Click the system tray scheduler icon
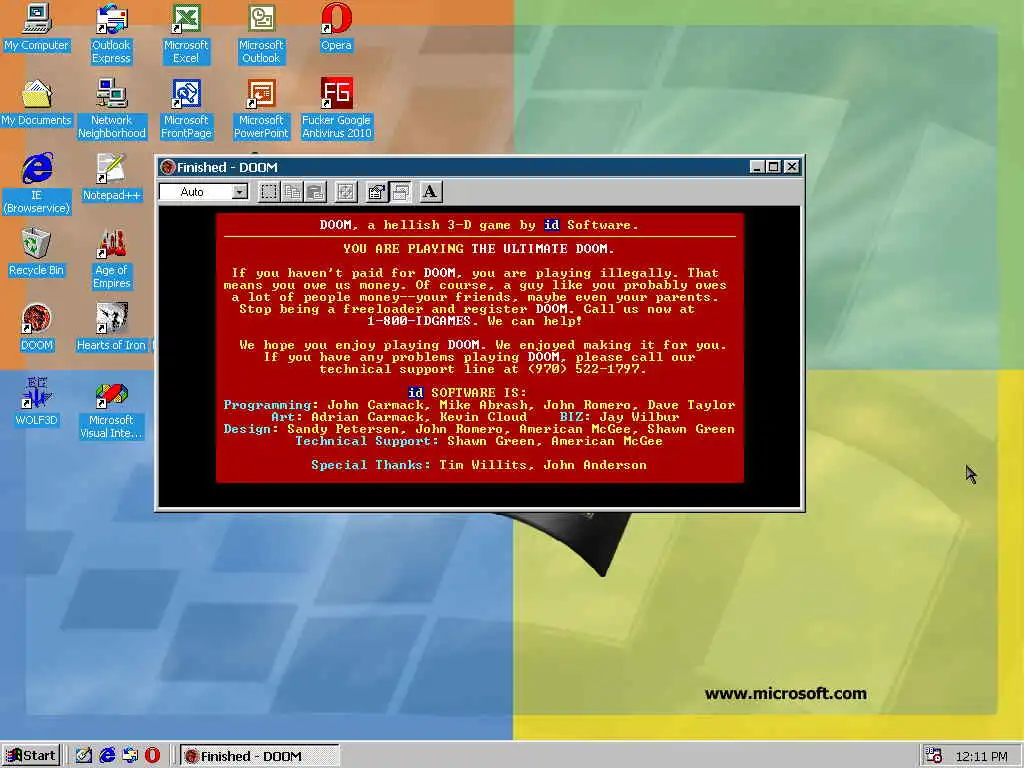 (933, 756)
